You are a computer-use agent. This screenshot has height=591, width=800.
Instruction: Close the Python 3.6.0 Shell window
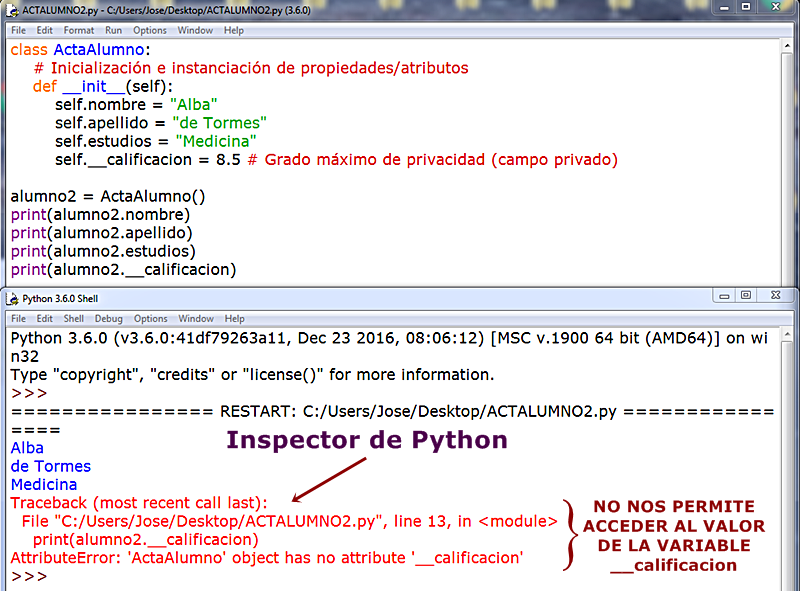pos(776,295)
